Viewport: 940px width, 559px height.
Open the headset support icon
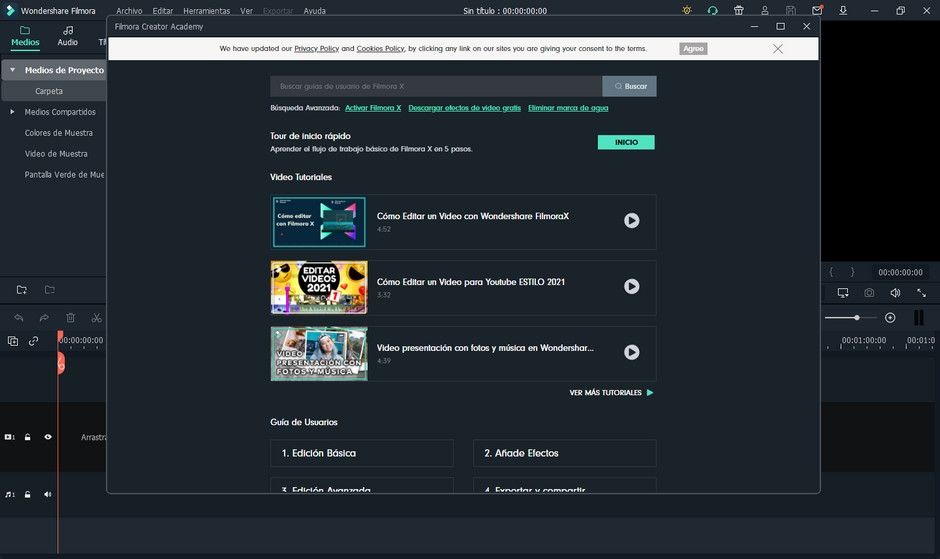pyautogui.click(x=712, y=11)
